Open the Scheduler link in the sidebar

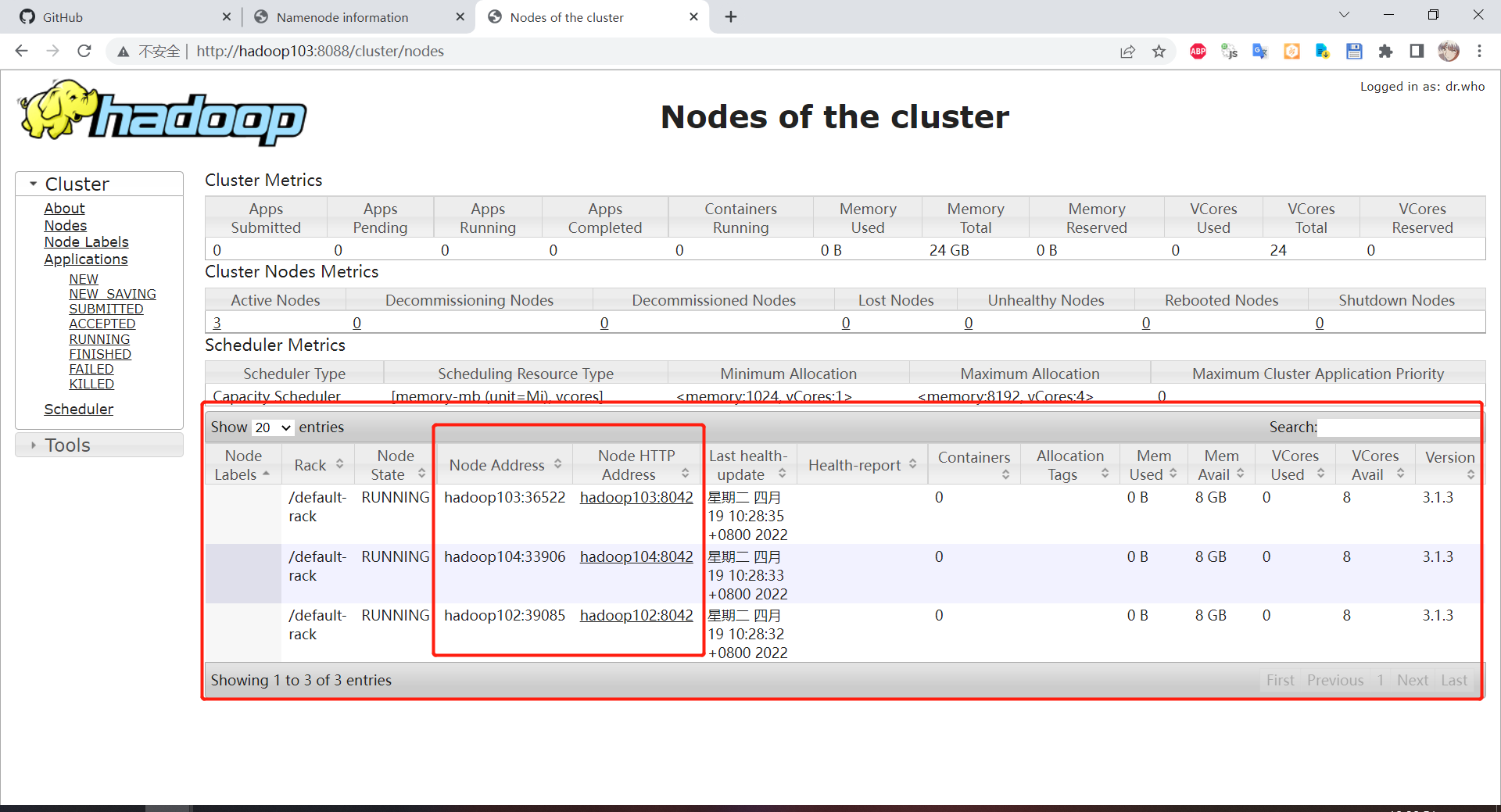point(78,409)
